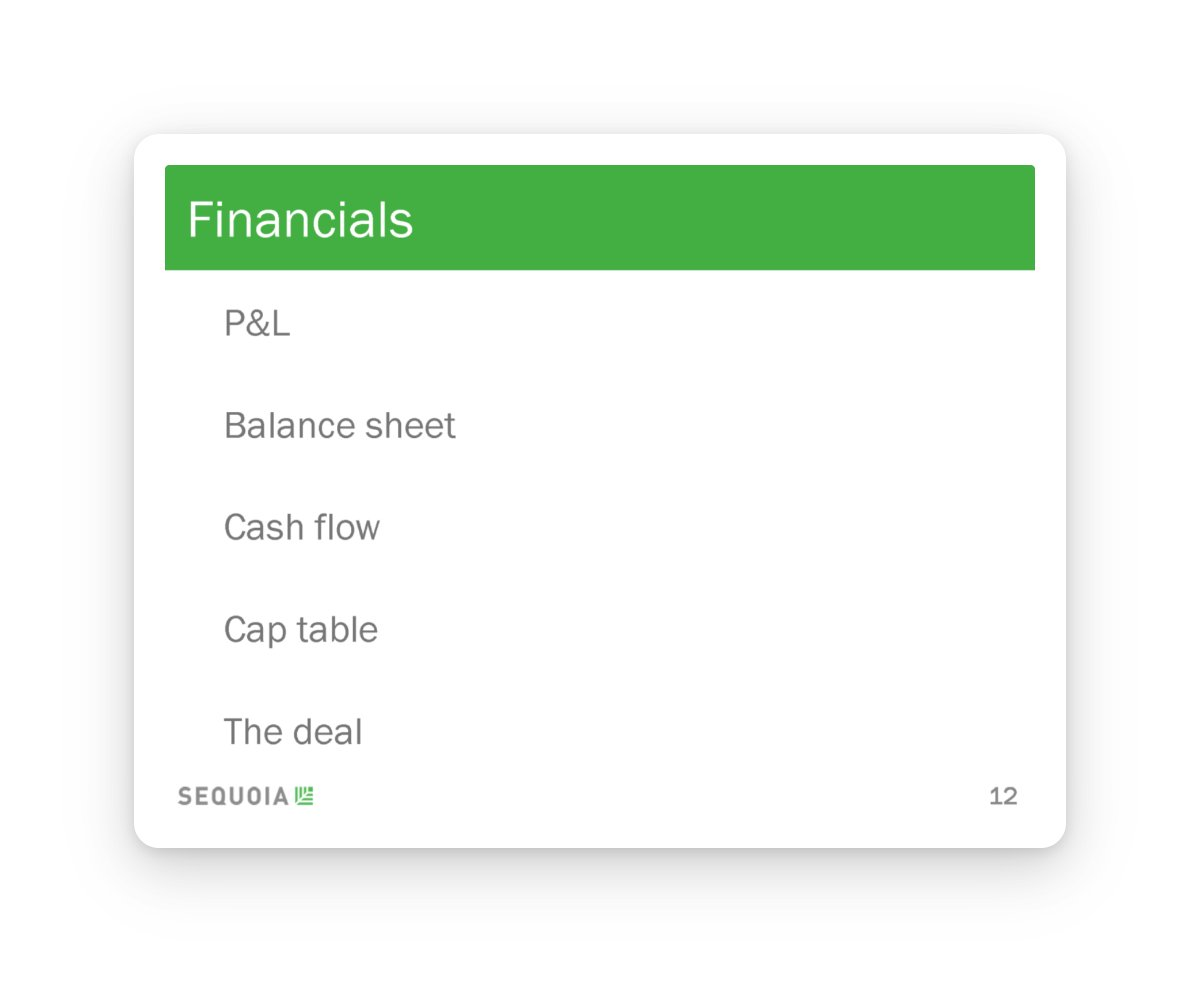Choose the Cap table list item
The image size is (1200, 982).
(x=300, y=630)
